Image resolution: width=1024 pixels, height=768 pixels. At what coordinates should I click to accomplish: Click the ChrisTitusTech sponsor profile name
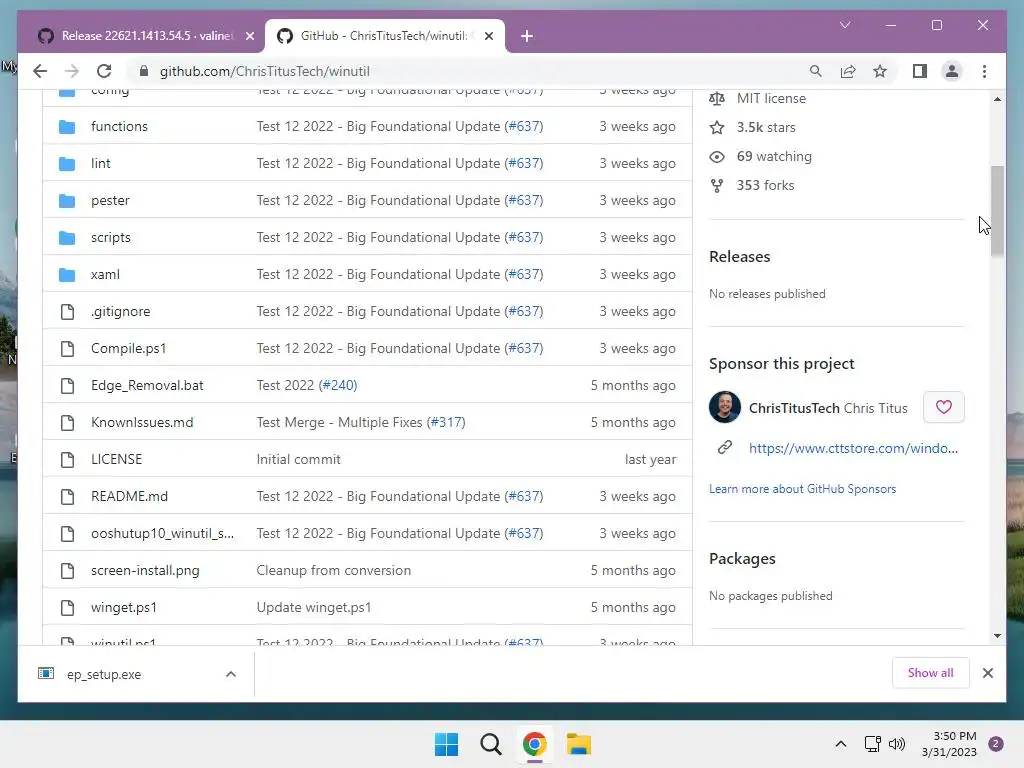(x=794, y=408)
